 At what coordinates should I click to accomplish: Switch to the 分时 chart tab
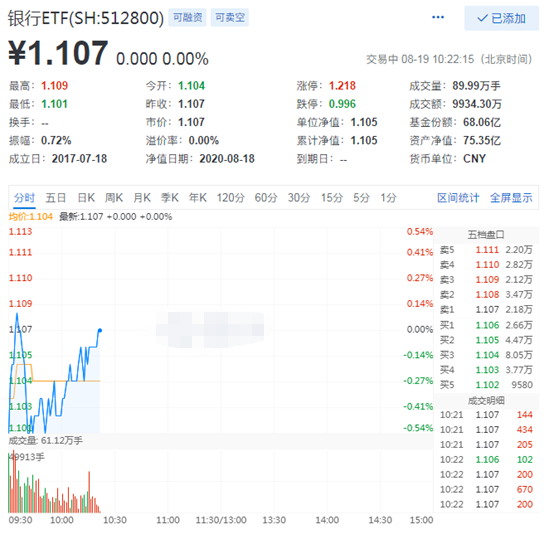point(24,197)
